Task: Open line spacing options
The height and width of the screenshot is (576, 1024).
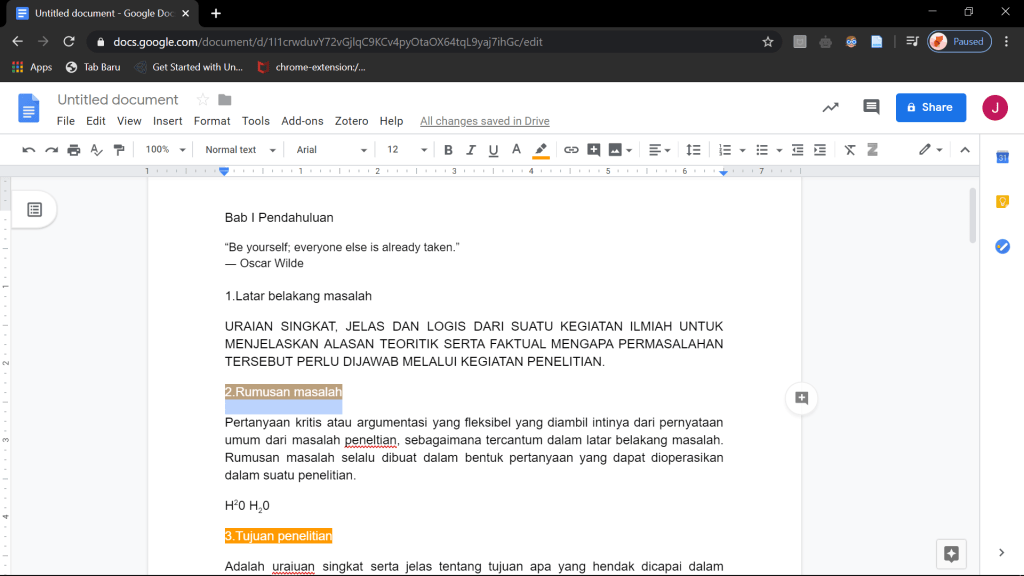Action: (693, 150)
